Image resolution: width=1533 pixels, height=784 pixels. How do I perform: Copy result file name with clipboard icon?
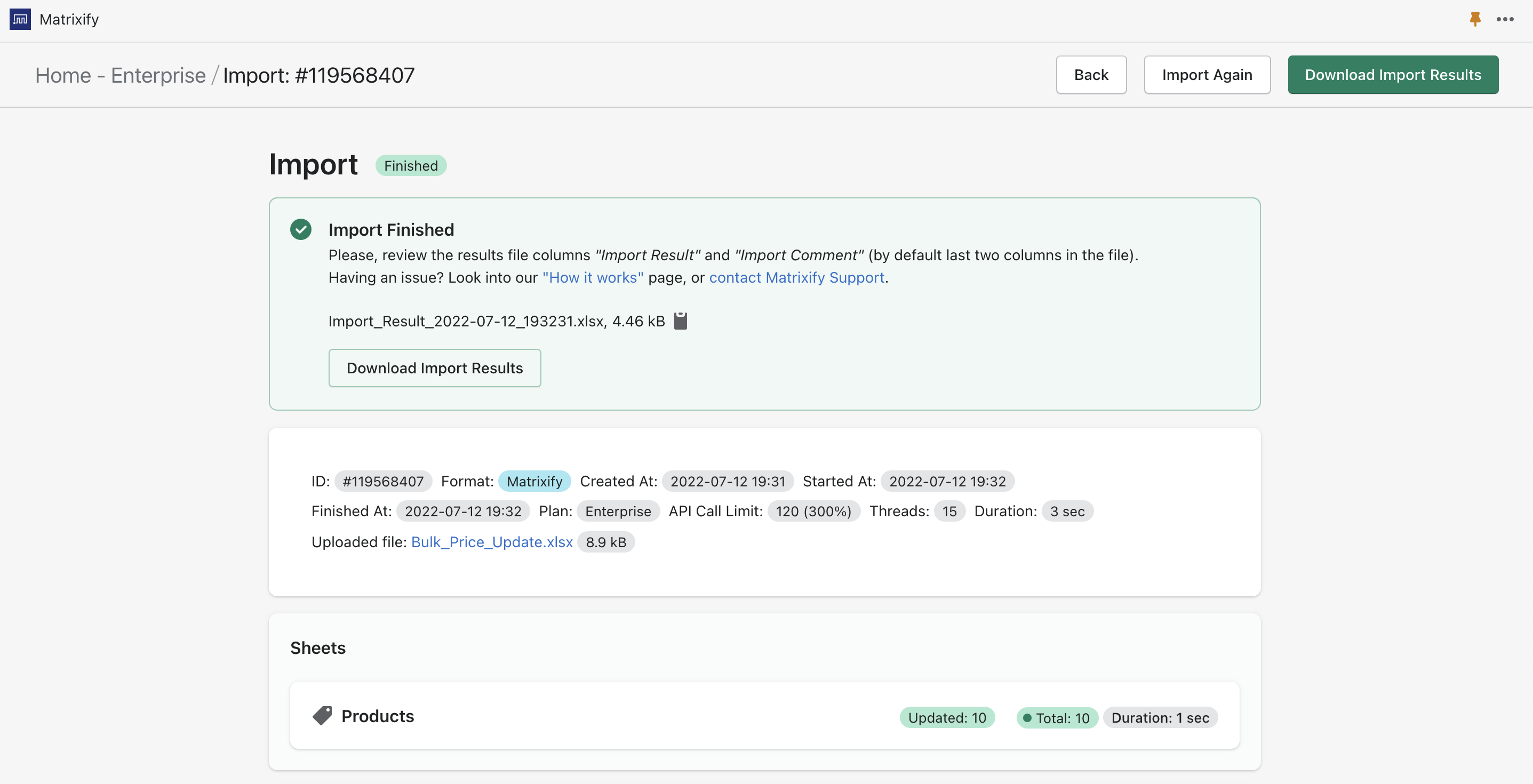[680, 321]
